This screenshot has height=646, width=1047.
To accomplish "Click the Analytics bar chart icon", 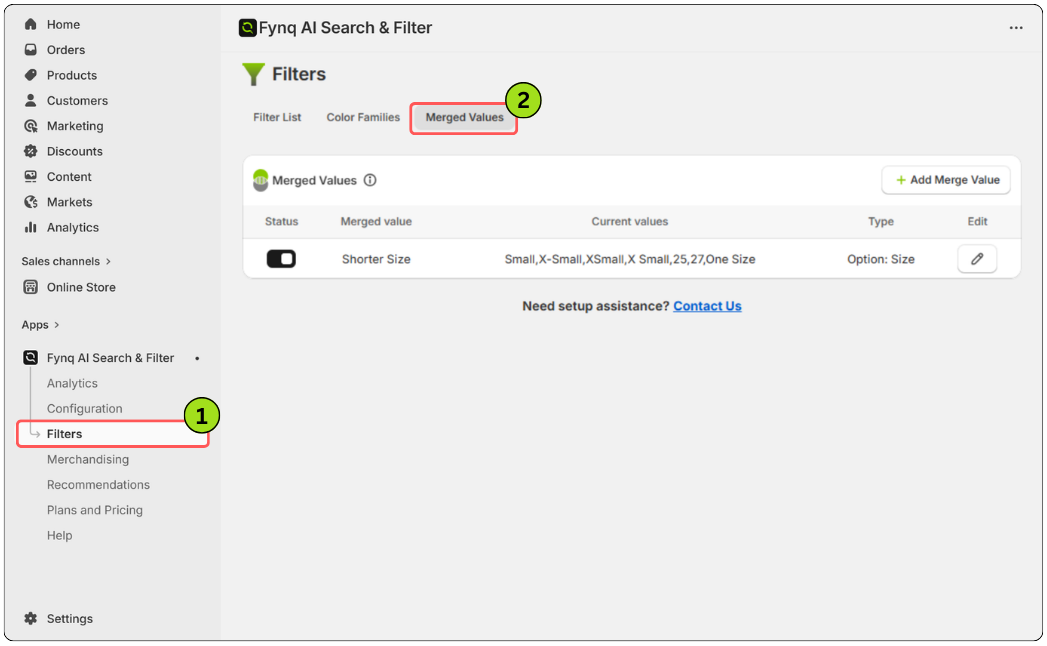I will tap(31, 228).
